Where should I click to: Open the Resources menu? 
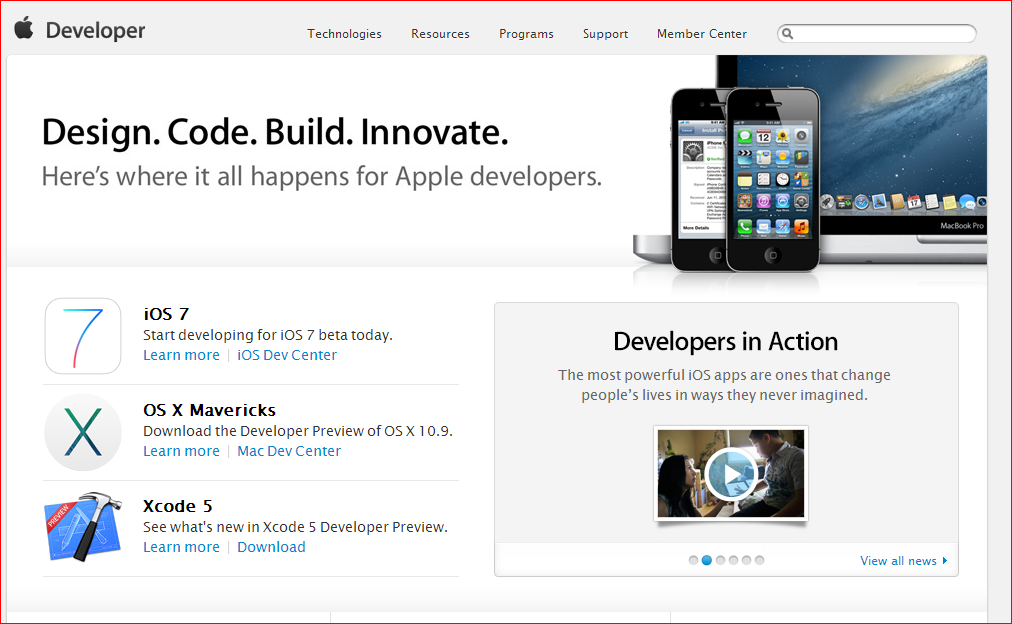(x=440, y=34)
